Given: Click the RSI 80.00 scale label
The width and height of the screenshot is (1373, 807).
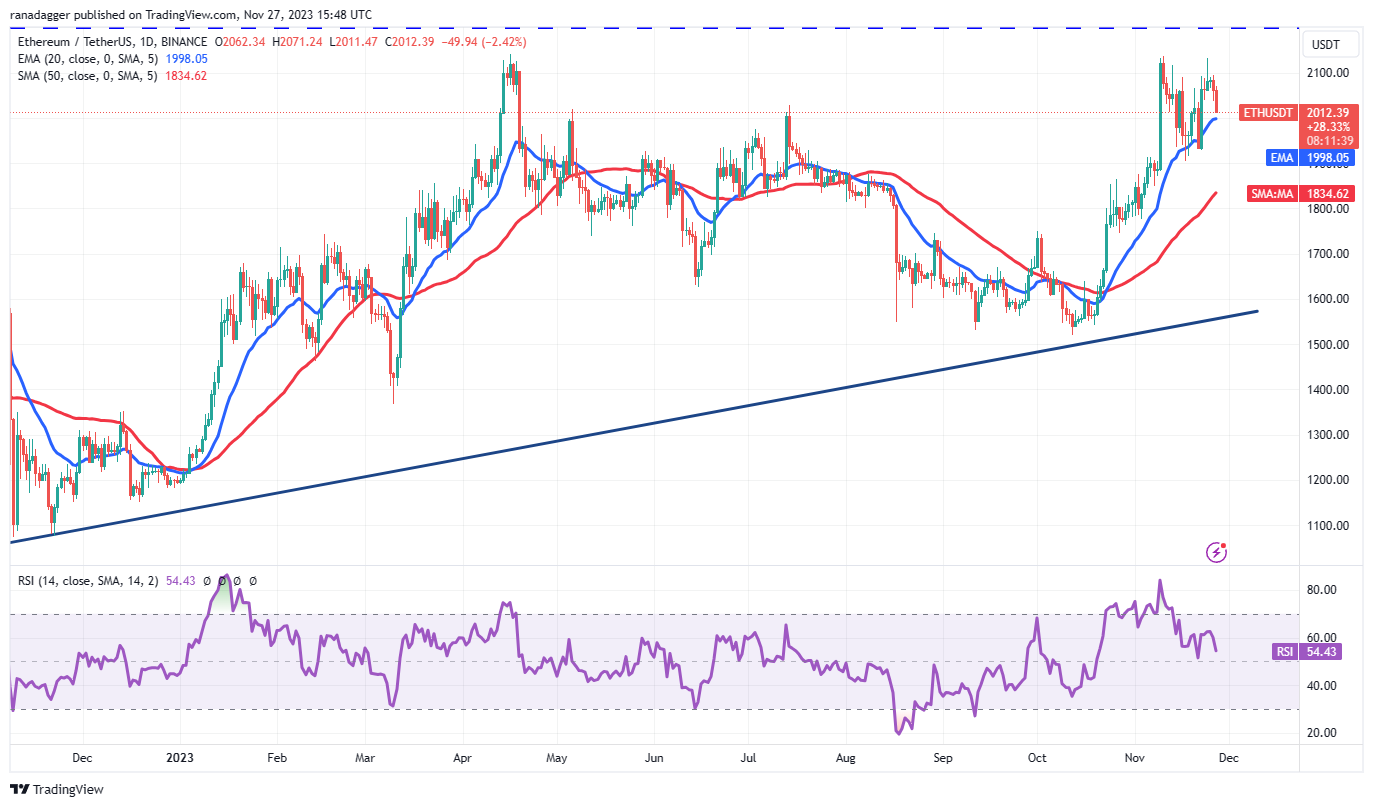Looking at the screenshot, I should (x=1325, y=590).
